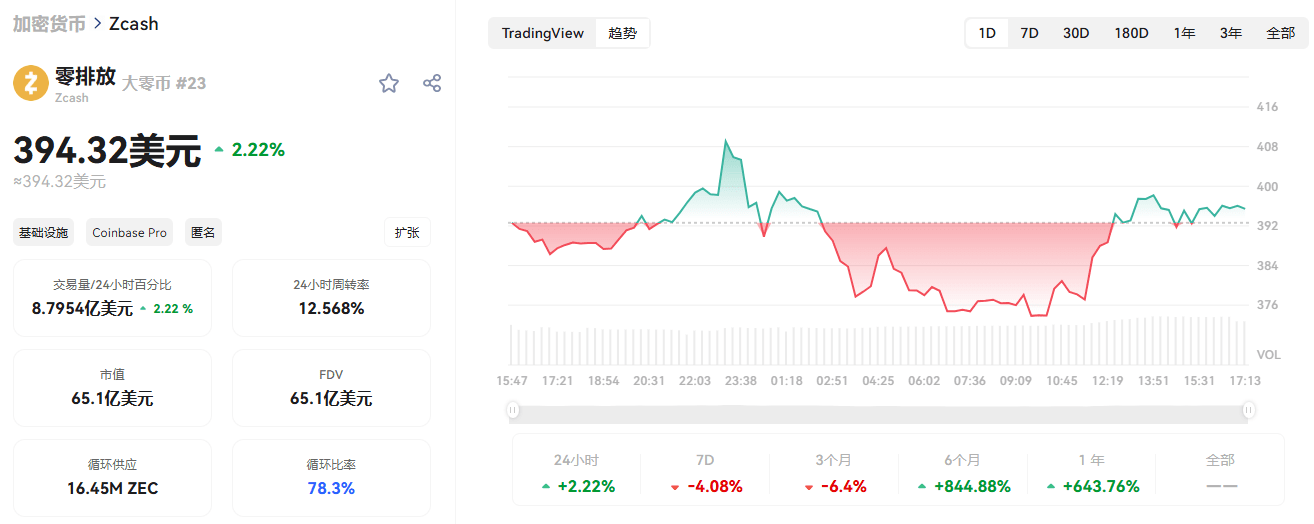Click the Coinbase Pro tag
The width and height of the screenshot is (1314, 524).
click(x=129, y=232)
